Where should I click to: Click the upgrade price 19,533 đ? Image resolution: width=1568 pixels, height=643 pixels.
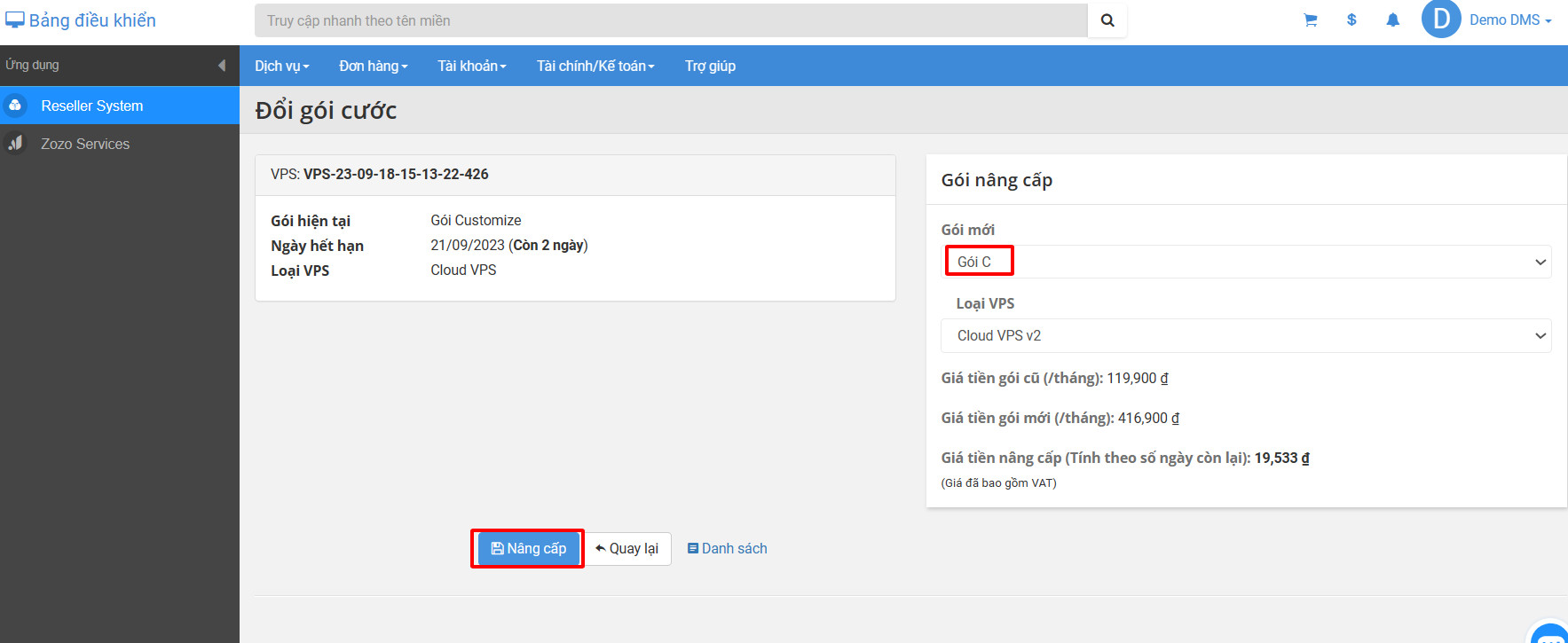(x=1281, y=458)
